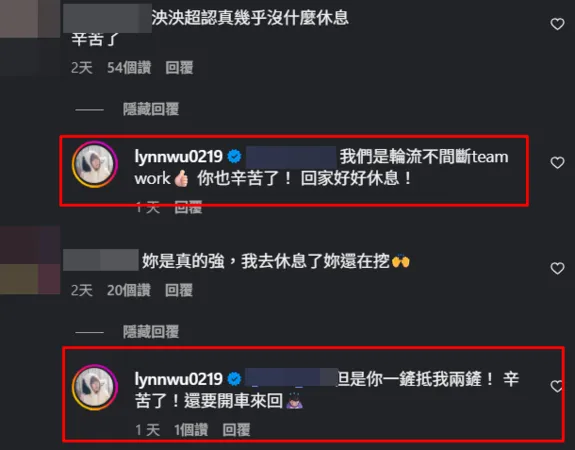View the 54個讚 likes list
The height and width of the screenshot is (450, 575).
pyautogui.click(x=129, y=68)
